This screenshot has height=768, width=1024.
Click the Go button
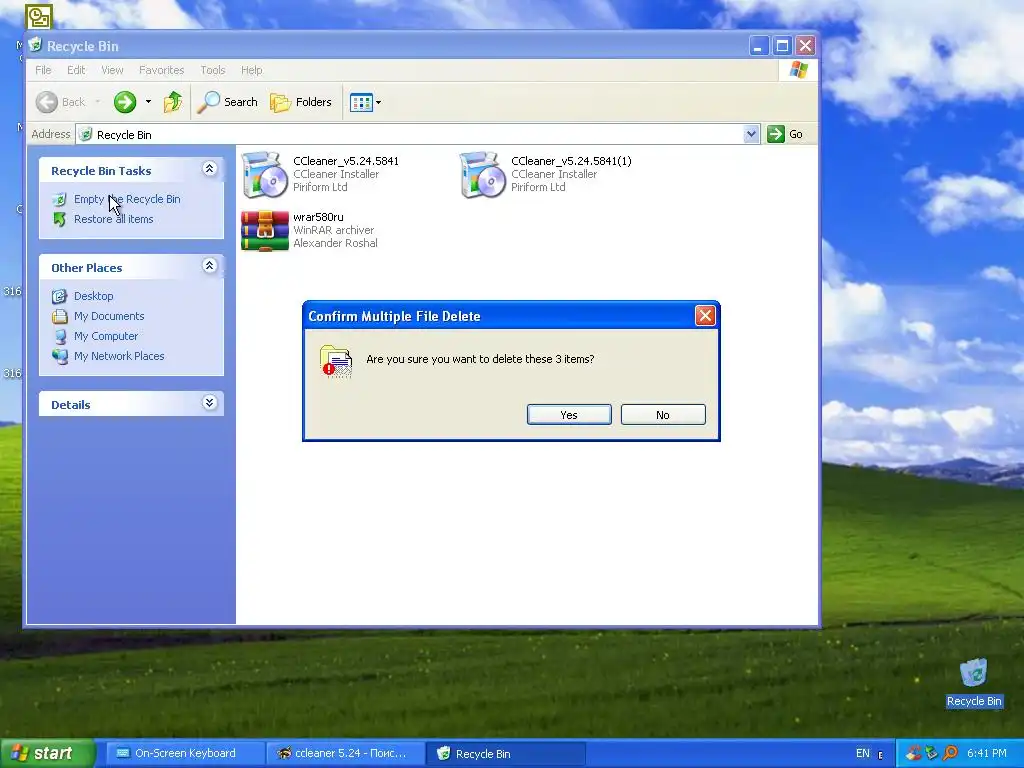click(785, 134)
